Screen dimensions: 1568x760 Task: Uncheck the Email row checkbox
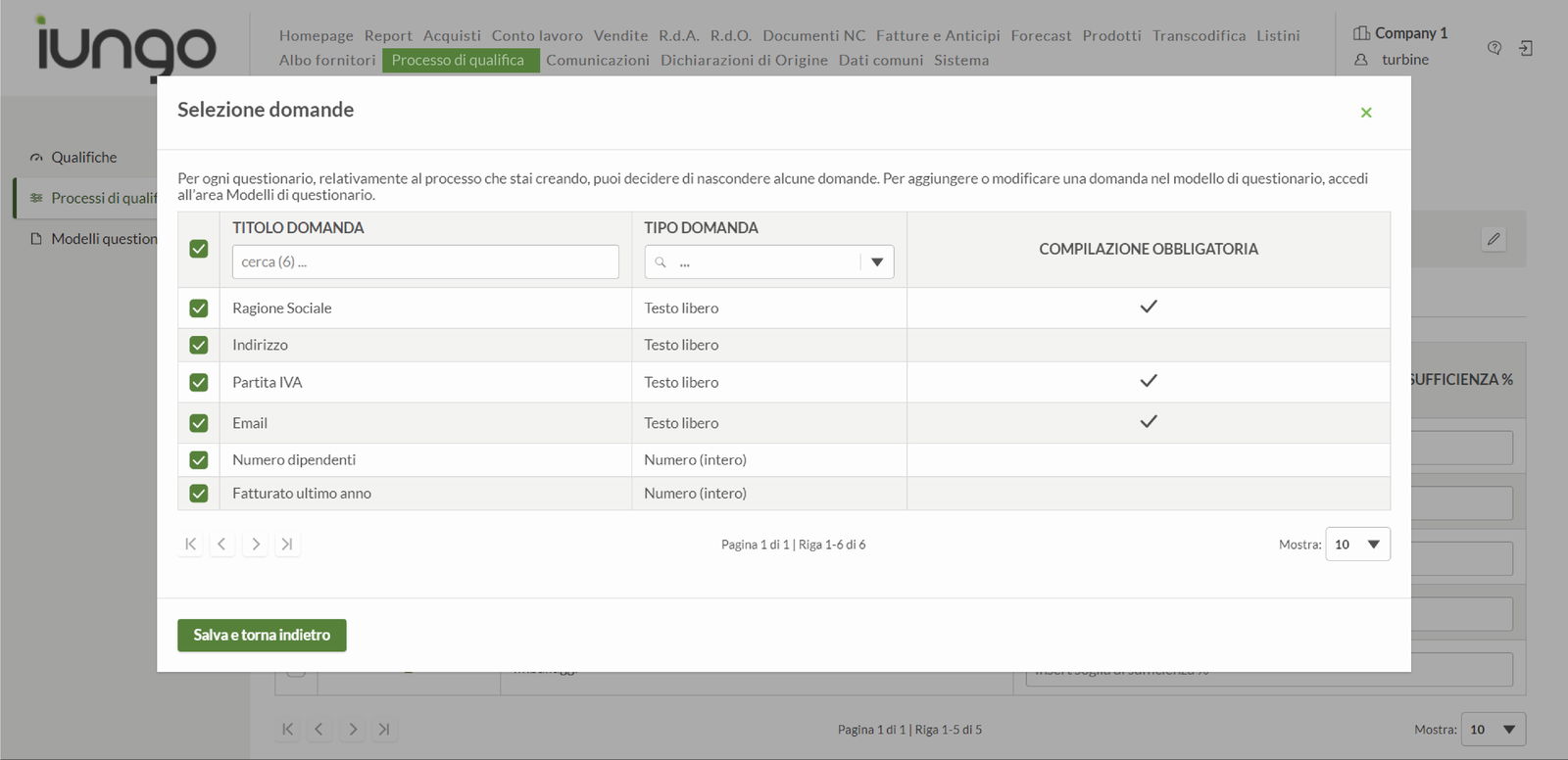tap(199, 423)
